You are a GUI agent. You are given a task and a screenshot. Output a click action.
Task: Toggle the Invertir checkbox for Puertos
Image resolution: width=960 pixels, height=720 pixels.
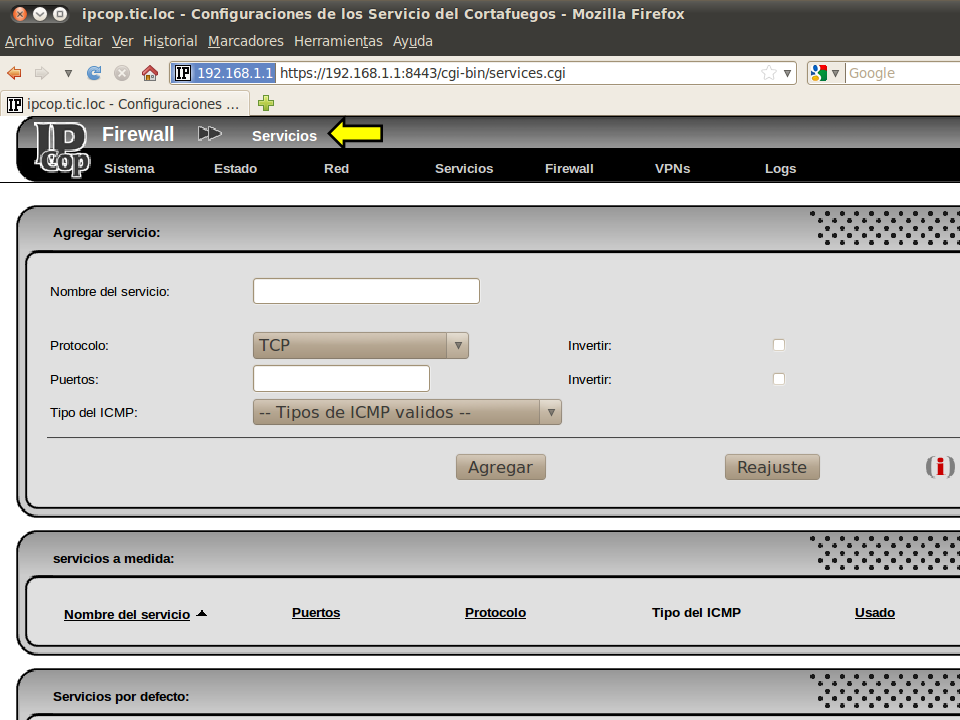[779, 379]
